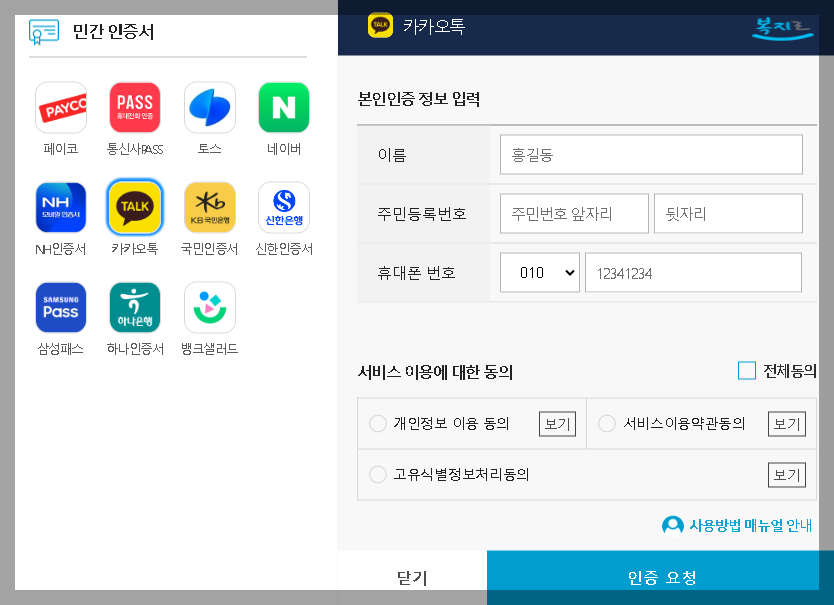Select the KB Kookmin Bank certificate icon
Image resolution: width=834 pixels, height=605 pixels.
tap(210, 208)
